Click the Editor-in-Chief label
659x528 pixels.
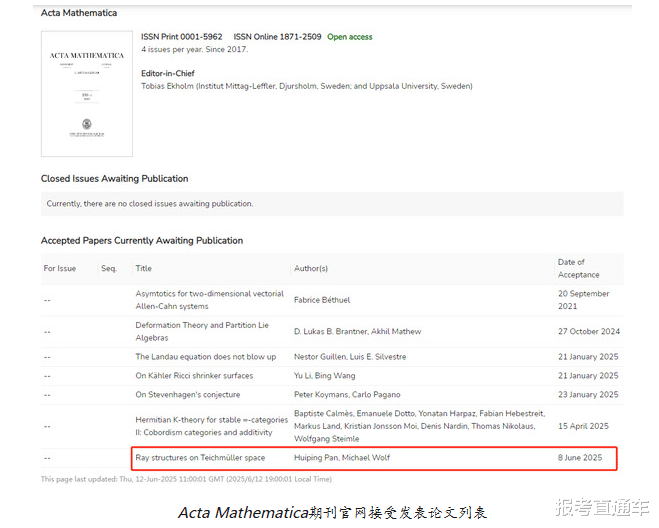click(168, 74)
